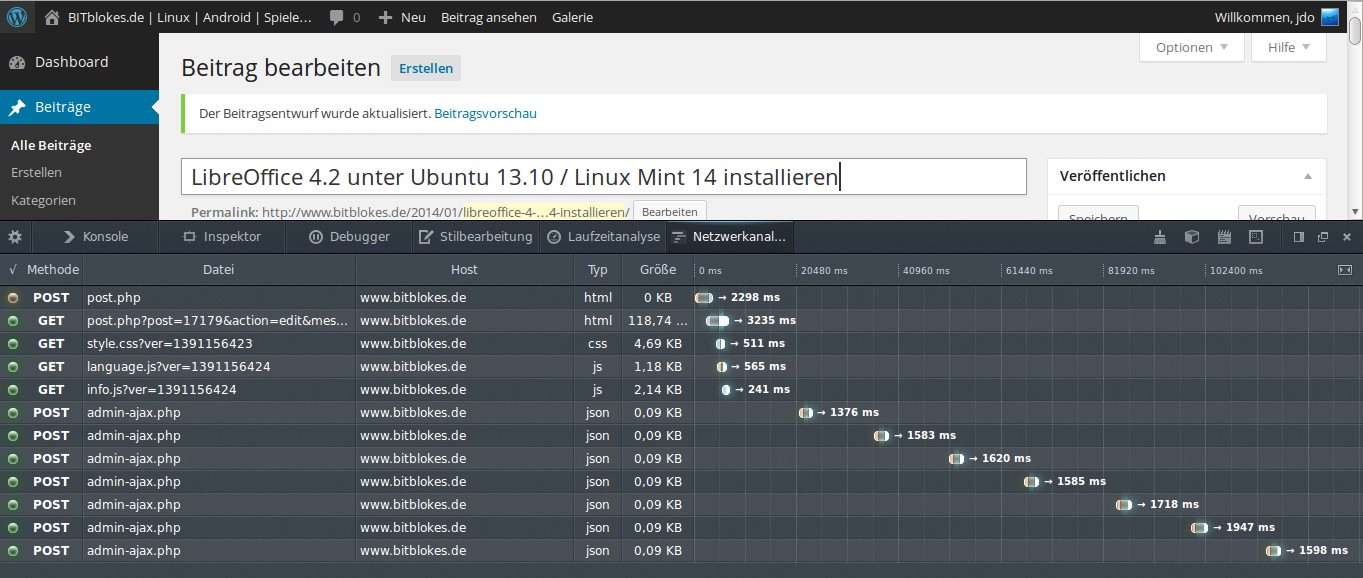The image size is (1363, 578).
Task: Click the status dot of the 1376 ms request
Action: point(12,413)
